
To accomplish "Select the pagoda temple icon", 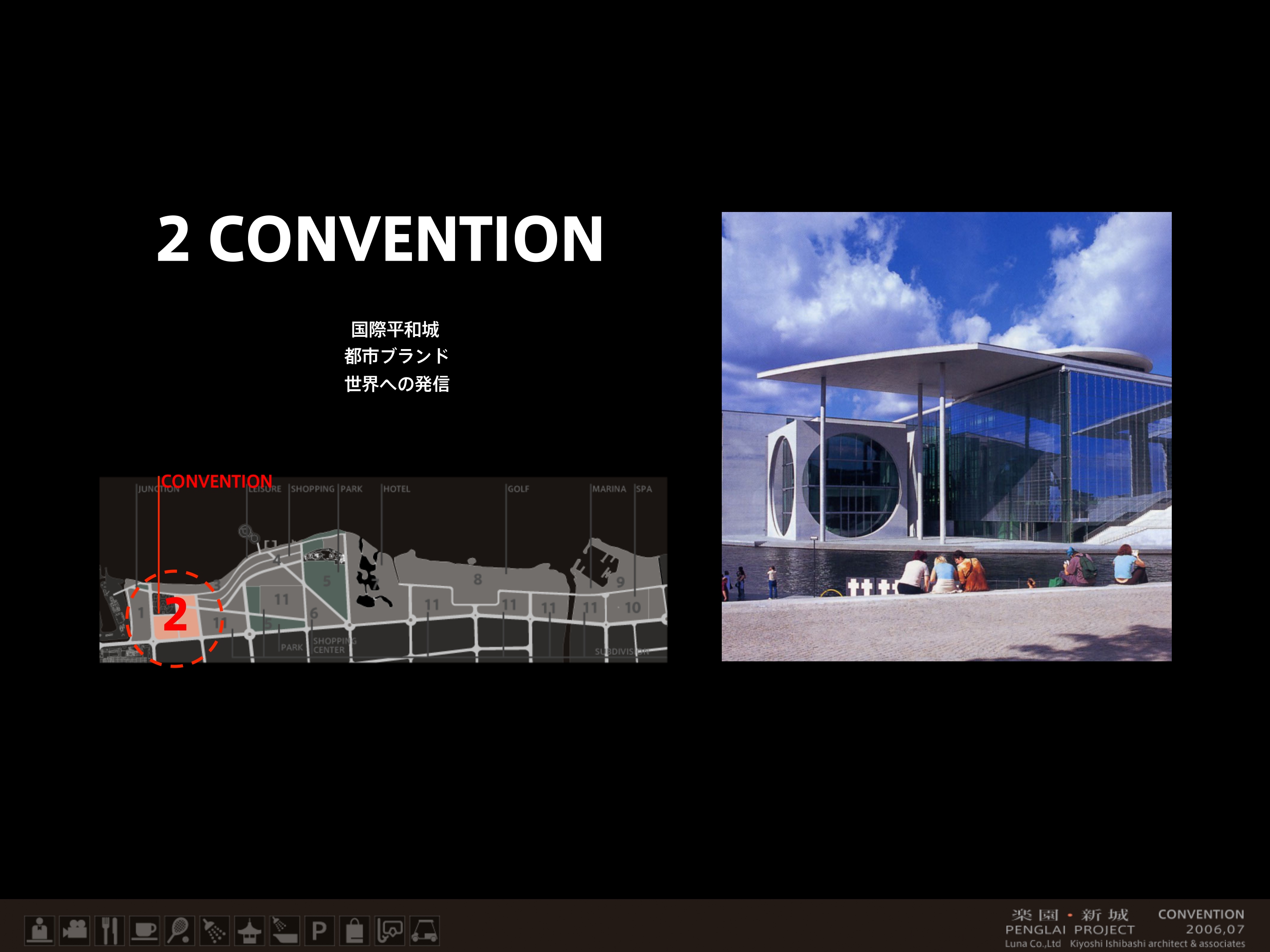I will [250, 930].
